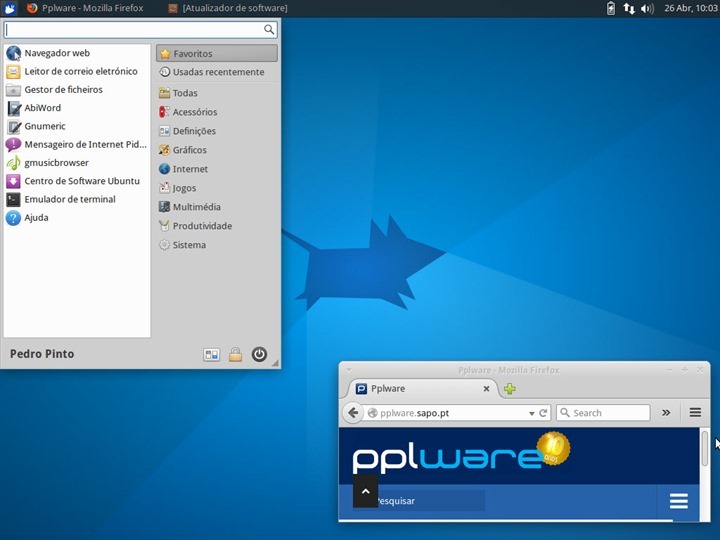Show Usadas recentemente applications
720x540 pixels.
(x=217, y=72)
